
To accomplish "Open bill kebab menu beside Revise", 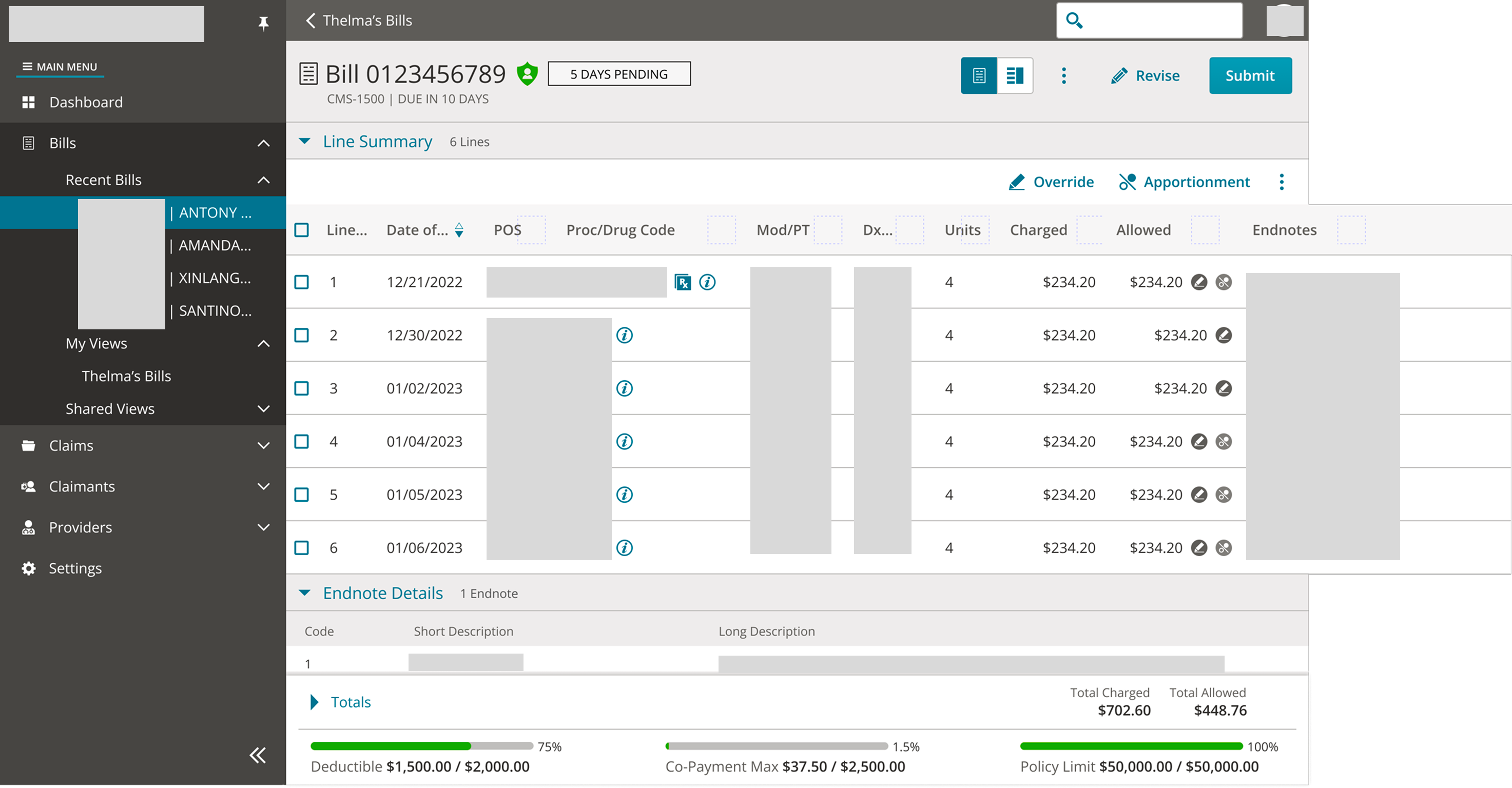I will click(1063, 76).
